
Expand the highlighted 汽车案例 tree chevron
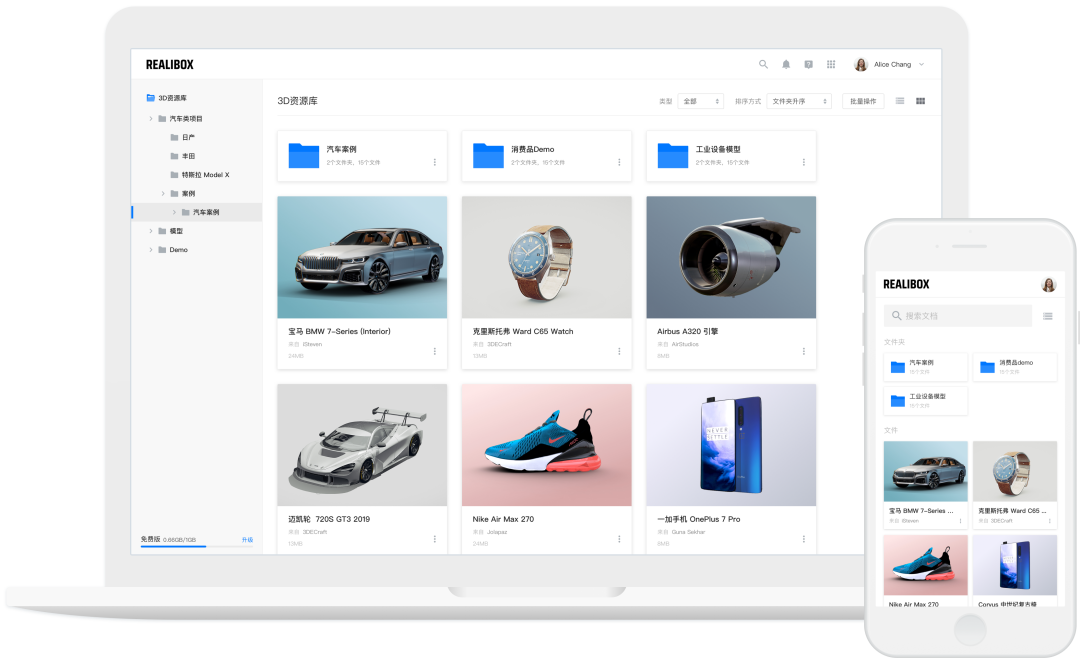point(174,212)
